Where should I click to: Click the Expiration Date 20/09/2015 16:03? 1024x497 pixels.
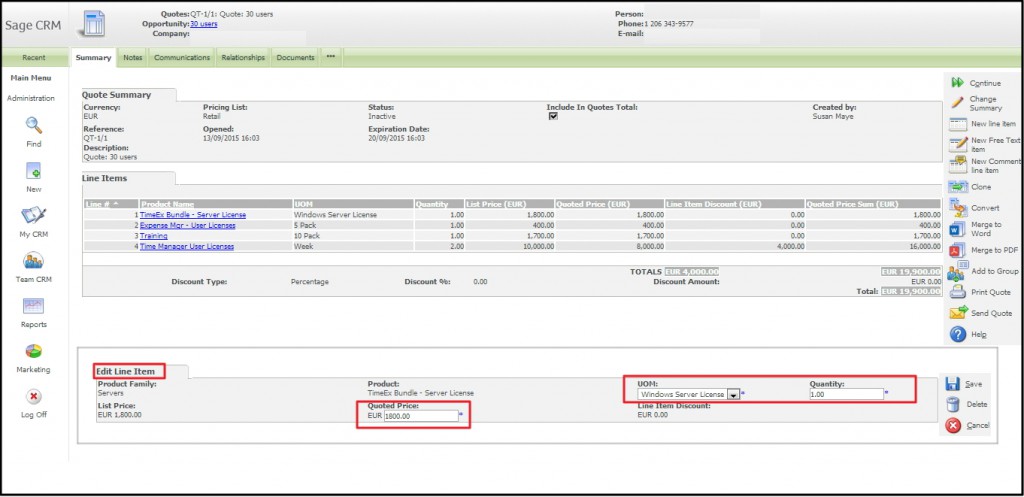pos(396,138)
